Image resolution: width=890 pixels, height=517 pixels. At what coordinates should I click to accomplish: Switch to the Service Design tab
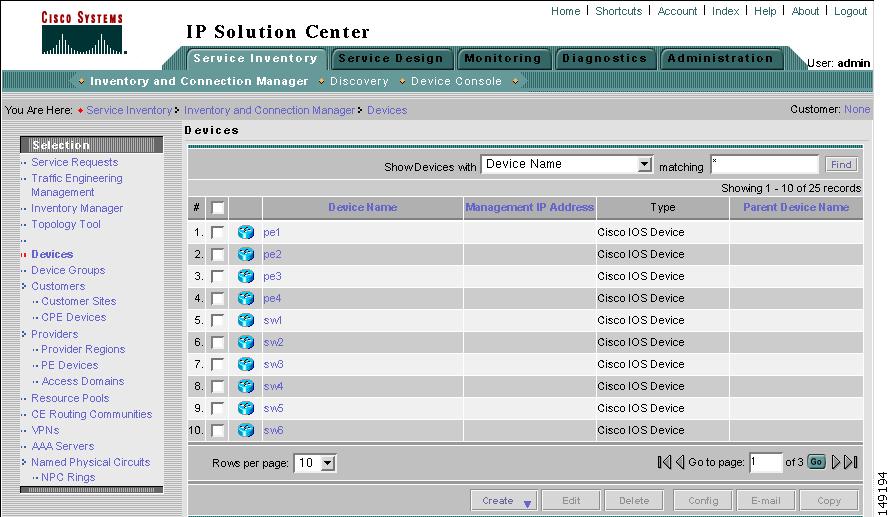[391, 58]
